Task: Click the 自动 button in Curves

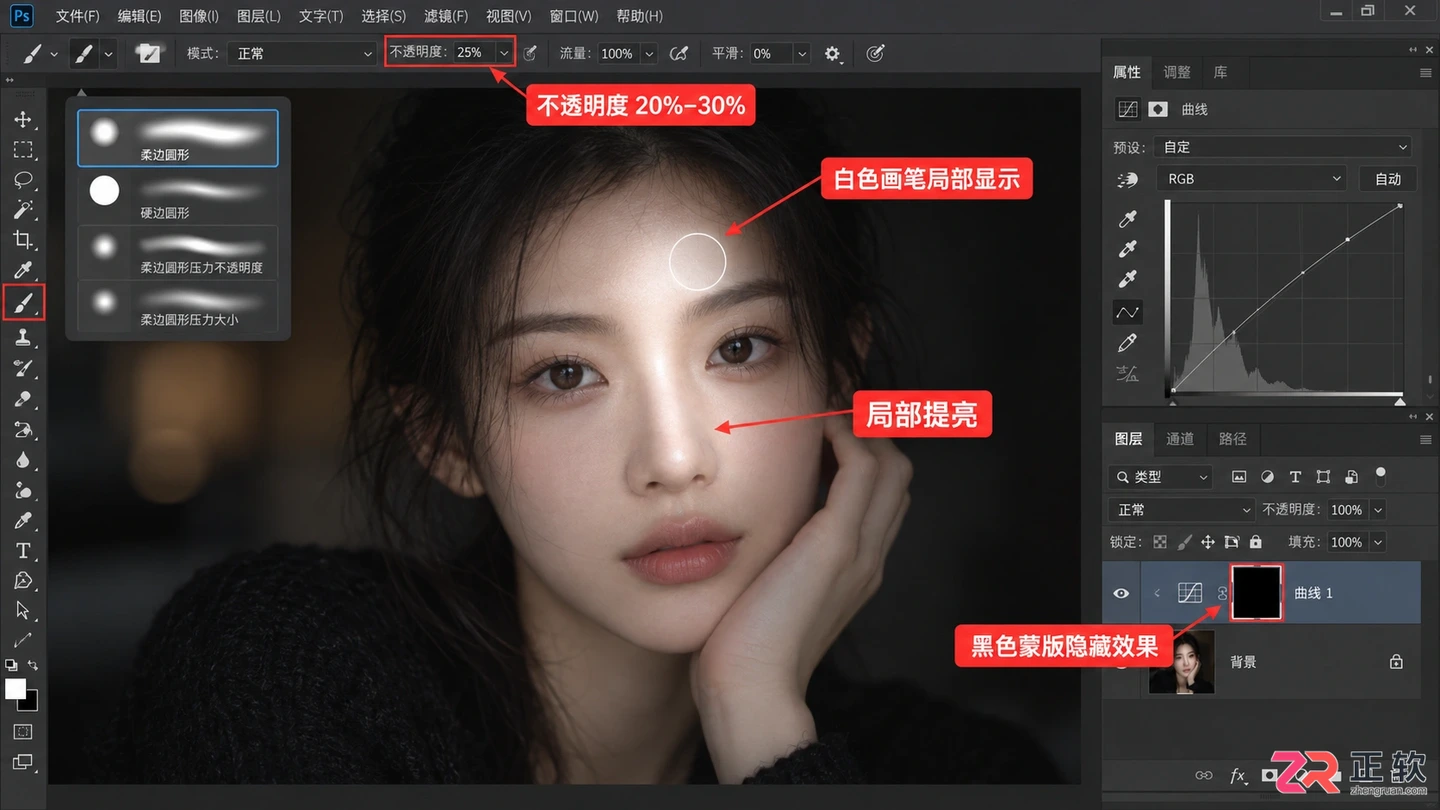Action: [x=1388, y=179]
